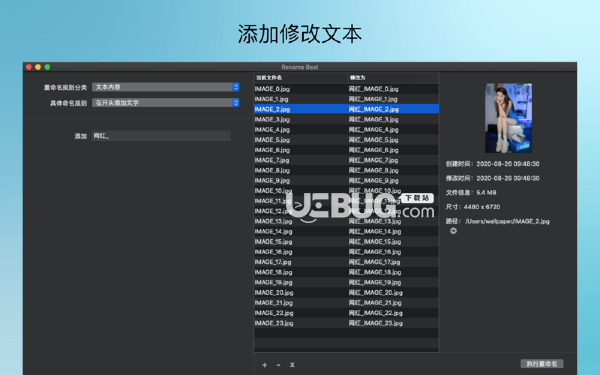Click the minus icon to remove file
Viewport: 600px width, 375px height.
click(278, 365)
